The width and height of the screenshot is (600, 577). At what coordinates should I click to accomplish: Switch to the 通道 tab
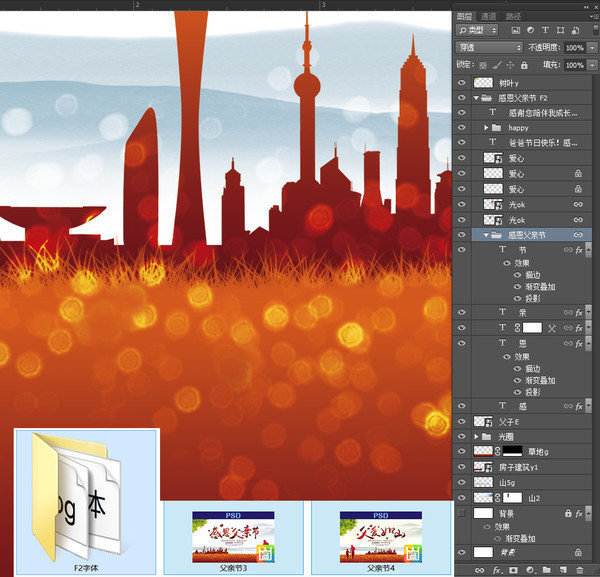(x=488, y=16)
